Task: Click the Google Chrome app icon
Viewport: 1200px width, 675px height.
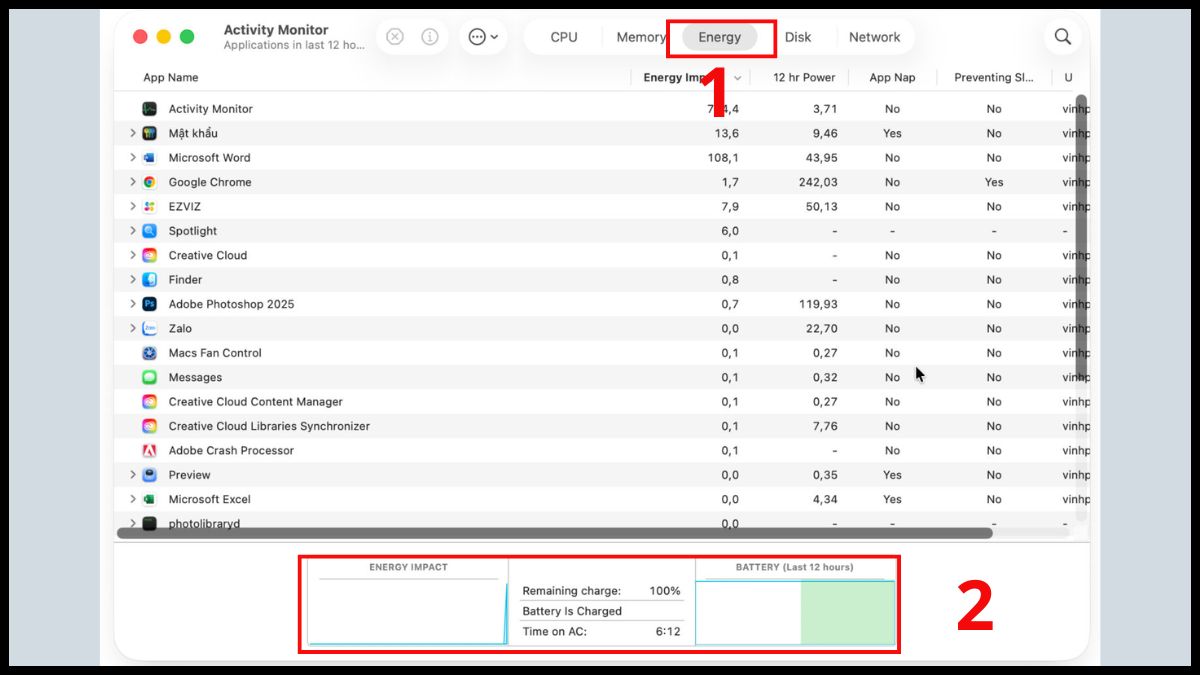Action: [x=149, y=182]
